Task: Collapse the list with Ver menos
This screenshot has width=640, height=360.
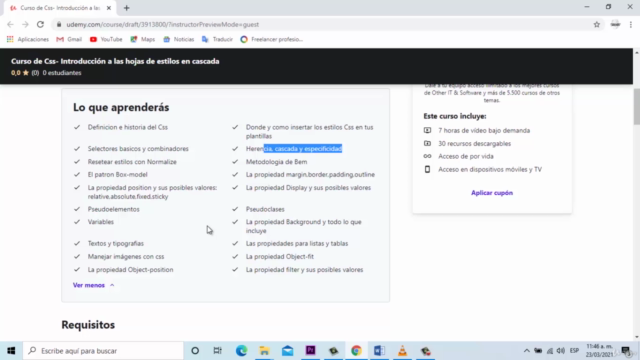Action: point(93,285)
